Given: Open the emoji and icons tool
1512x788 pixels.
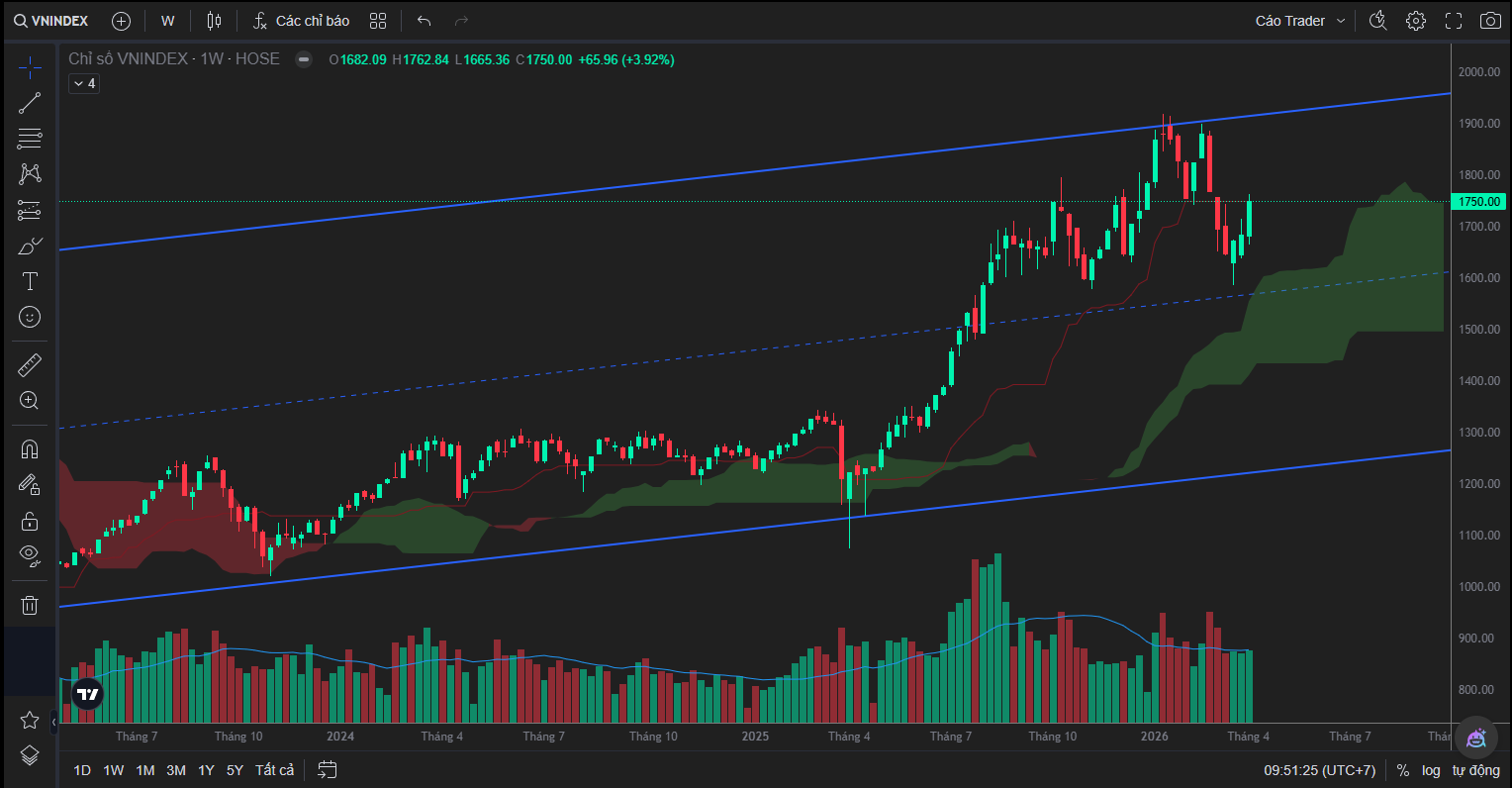Looking at the screenshot, I should [x=30, y=317].
